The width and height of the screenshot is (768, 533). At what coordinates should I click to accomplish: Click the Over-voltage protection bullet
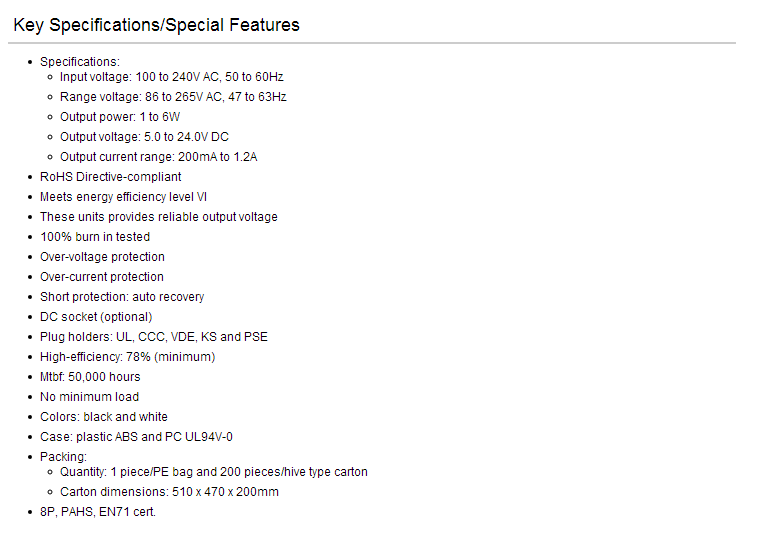102,257
